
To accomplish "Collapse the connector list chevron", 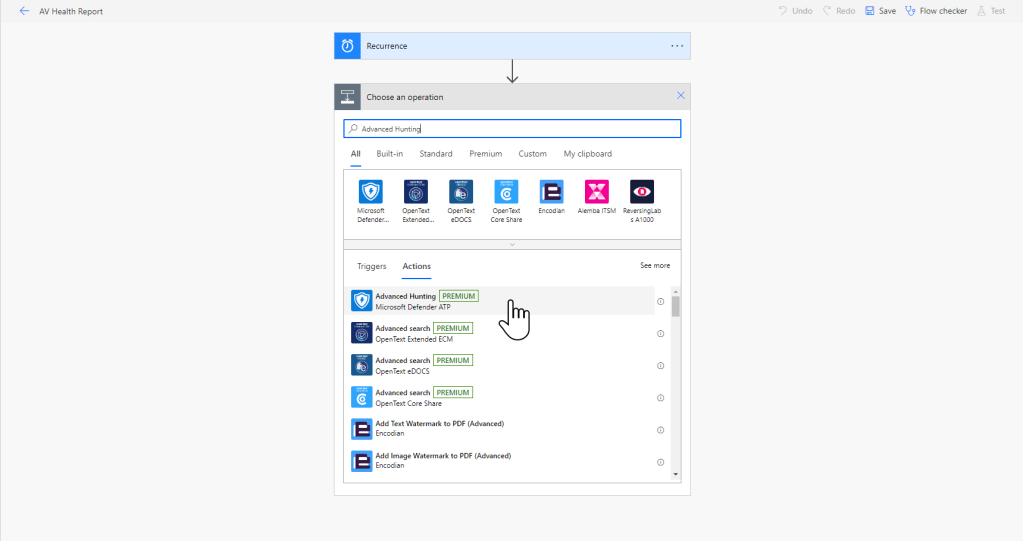I will [x=512, y=244].
